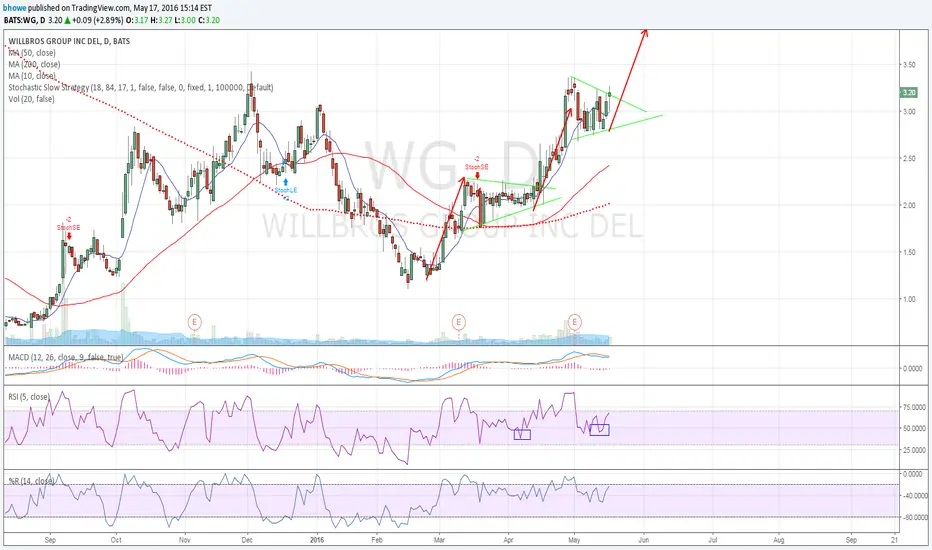This screenshot has width=932, height=550.
Task: Select the MA (200, close) indicator label
Action: click(x=34, y=64)
